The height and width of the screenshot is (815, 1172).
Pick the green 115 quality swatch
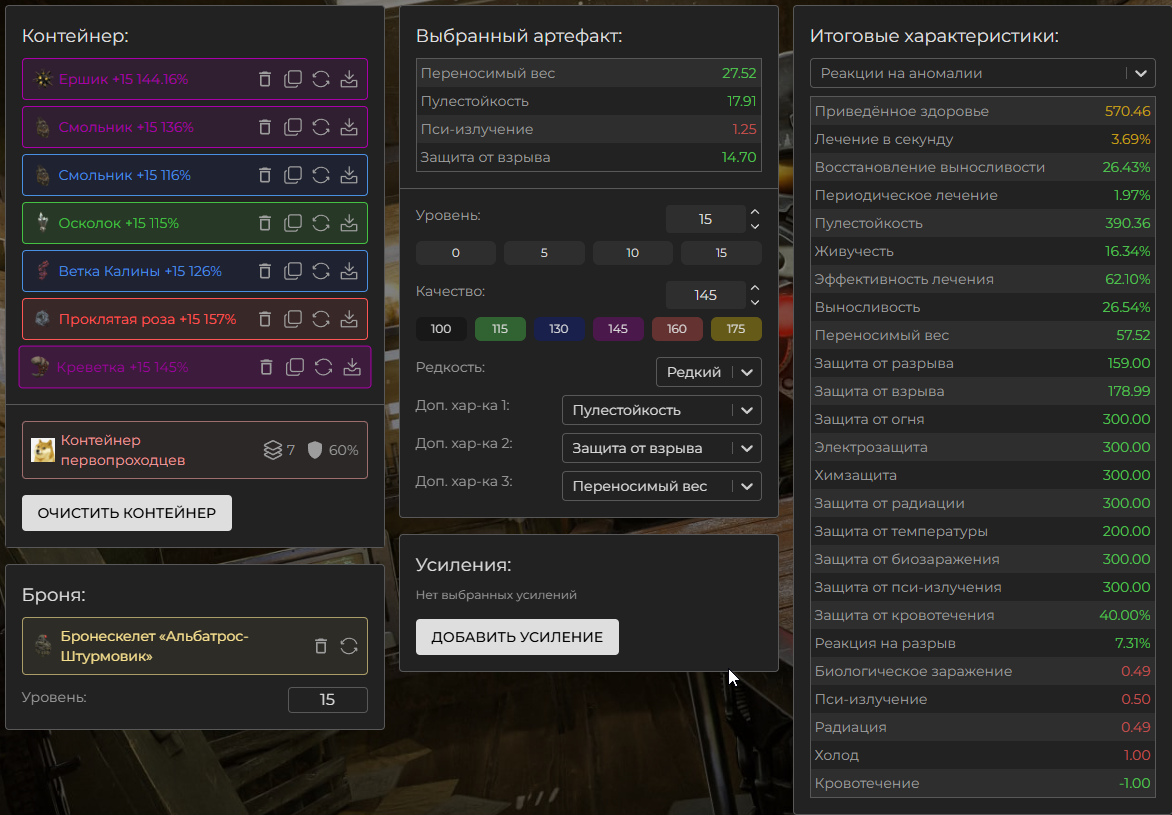500,329
